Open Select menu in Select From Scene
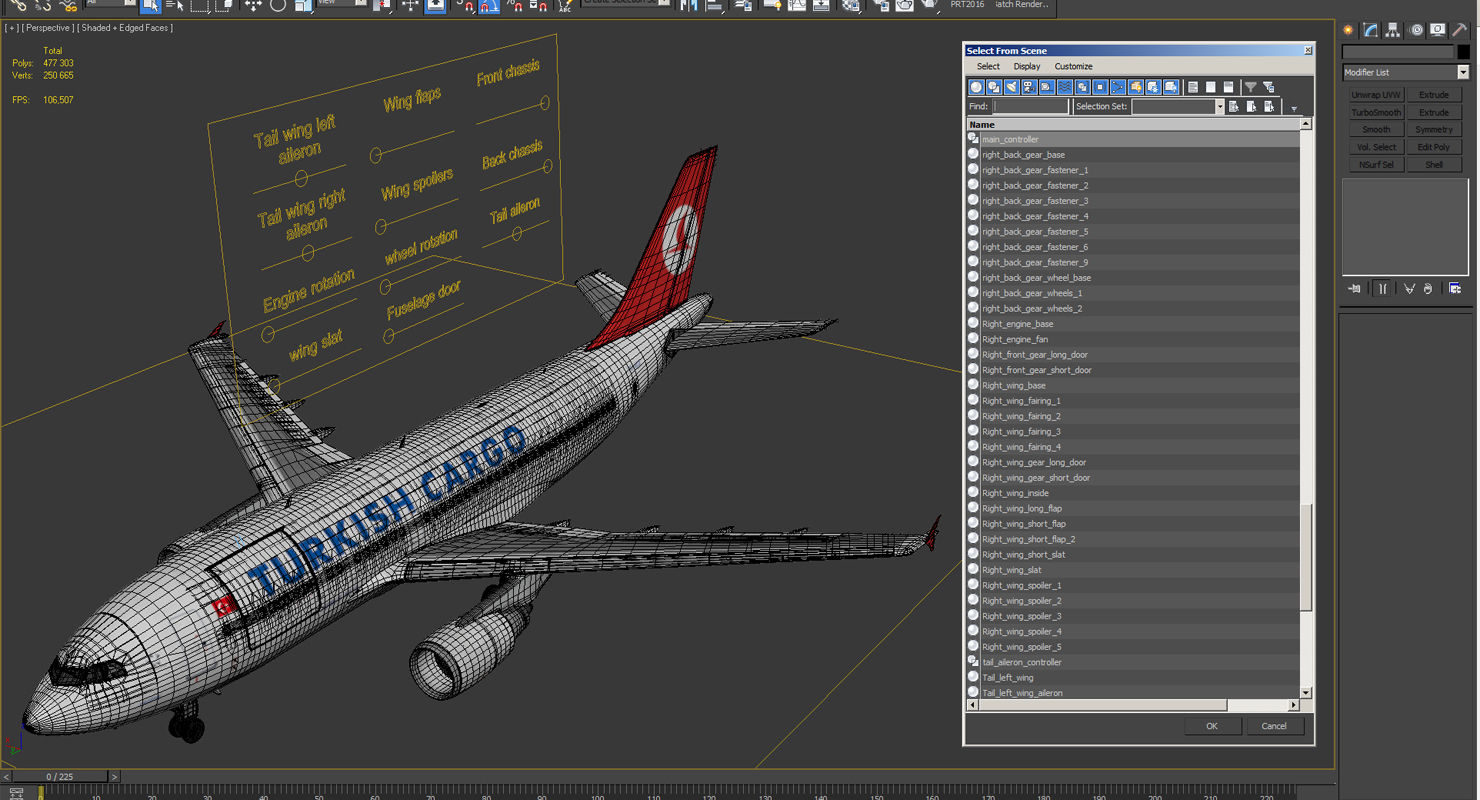Viewport: 1480px width, 800px height. pos(988,66)
